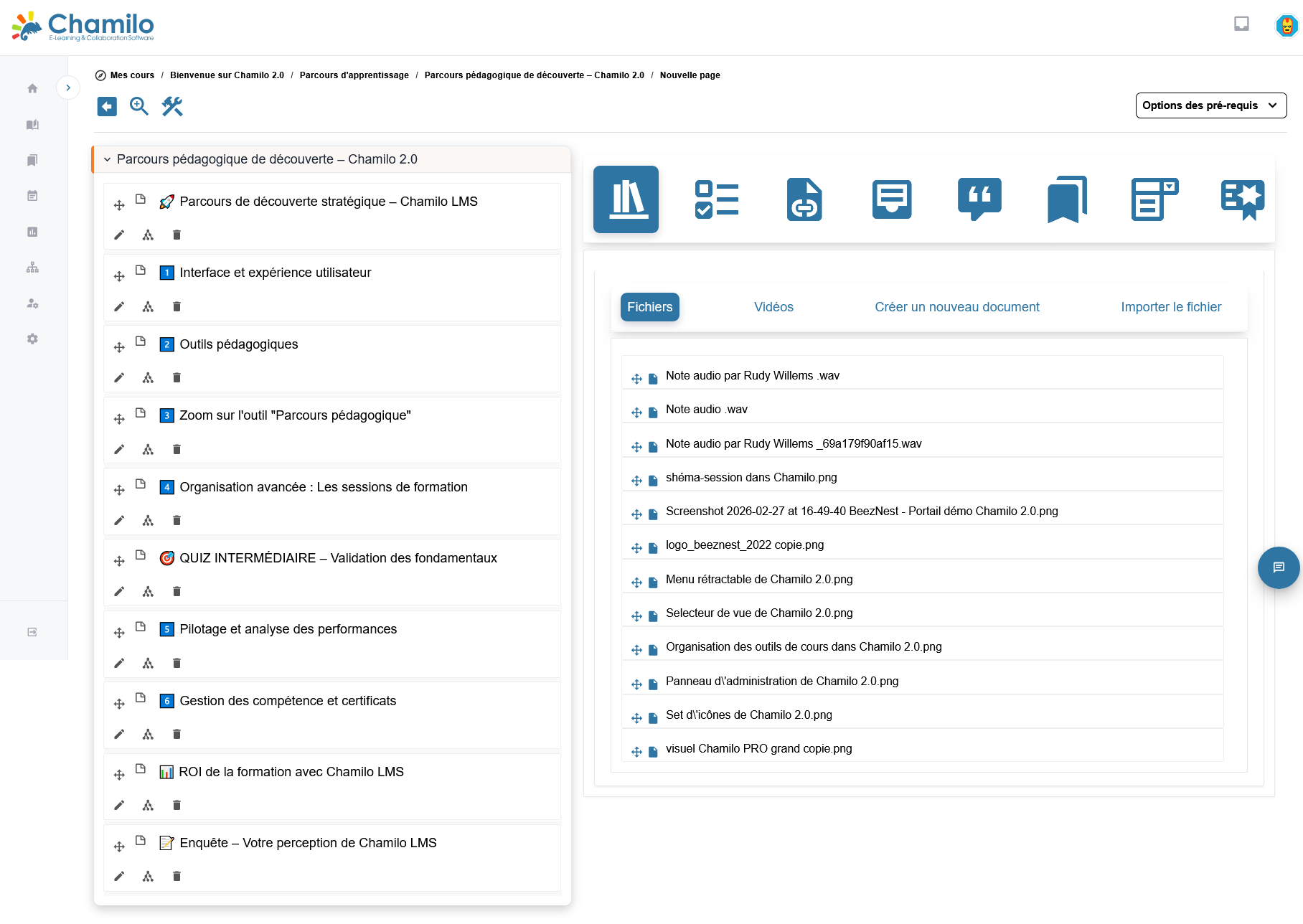This screenshot has height=924, width=1303.
Task: Click file Panneau d'administration de Chamilo 2.0.png
Action: tap(782, 681)
